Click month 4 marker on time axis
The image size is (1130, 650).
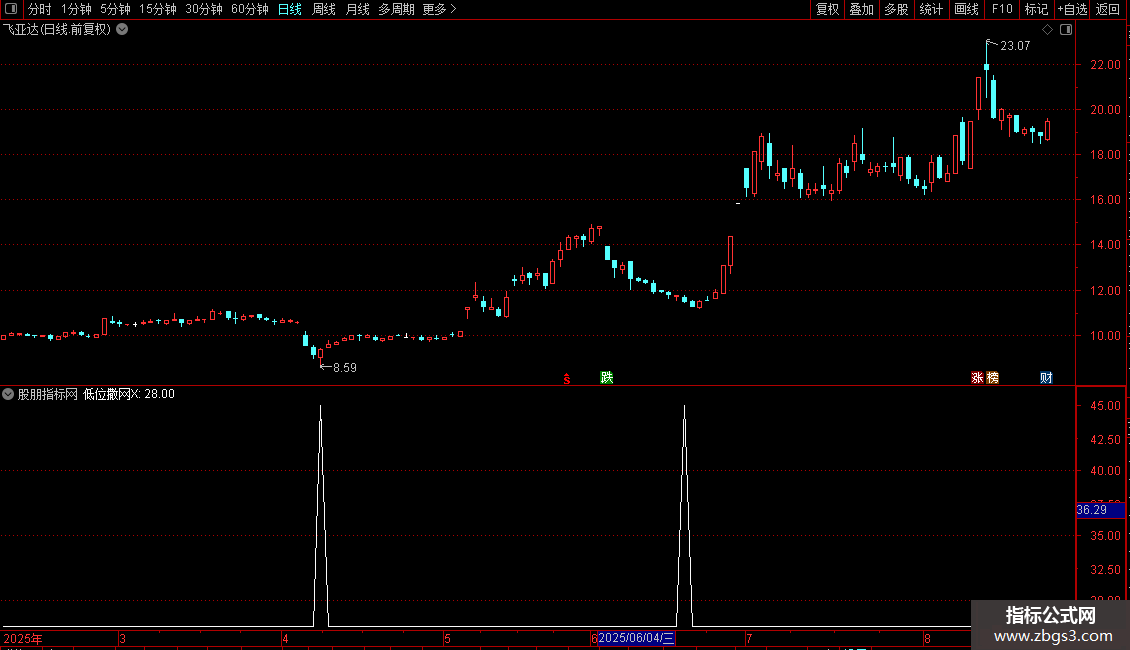285,638
